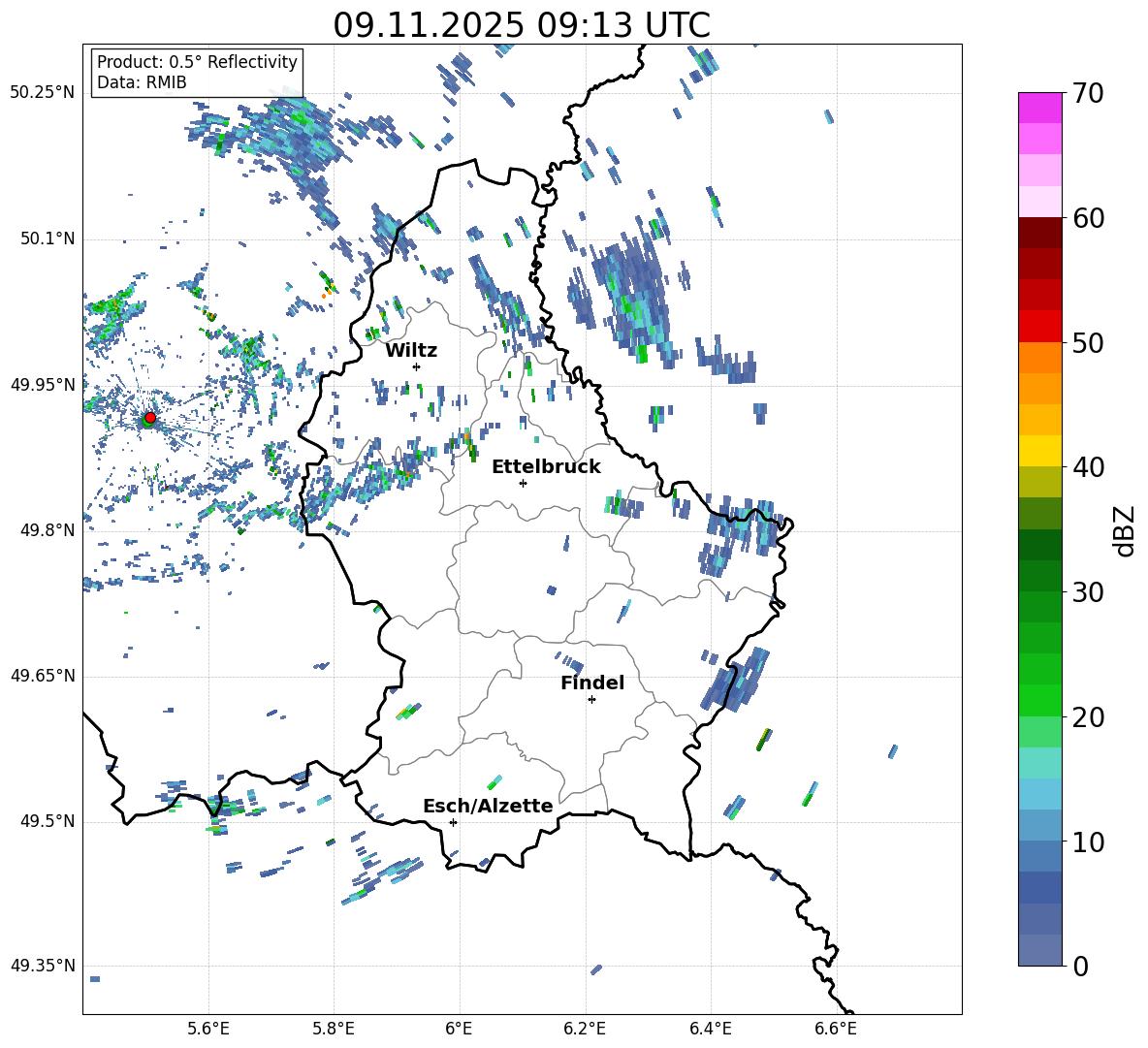Select the Ettelbruck city label
This screenshot has height=1048, width=1148.
[546, 467]
